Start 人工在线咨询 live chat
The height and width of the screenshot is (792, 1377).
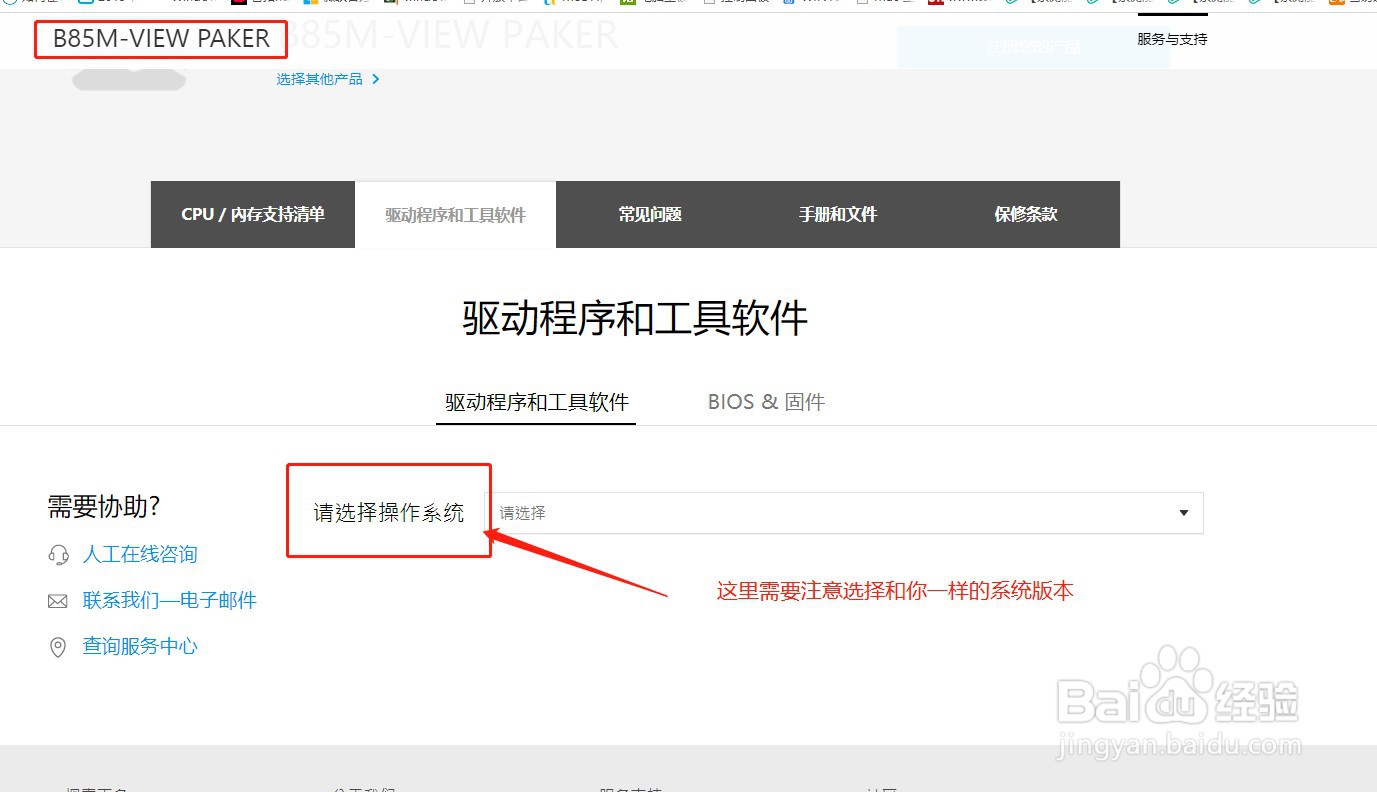139,553
